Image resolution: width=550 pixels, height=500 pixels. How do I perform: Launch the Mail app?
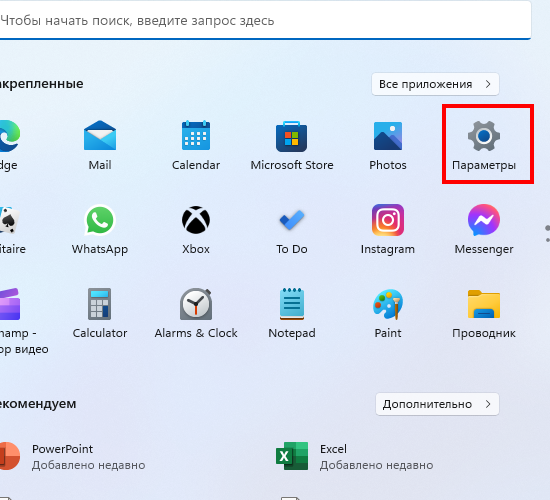pos(100,145)
